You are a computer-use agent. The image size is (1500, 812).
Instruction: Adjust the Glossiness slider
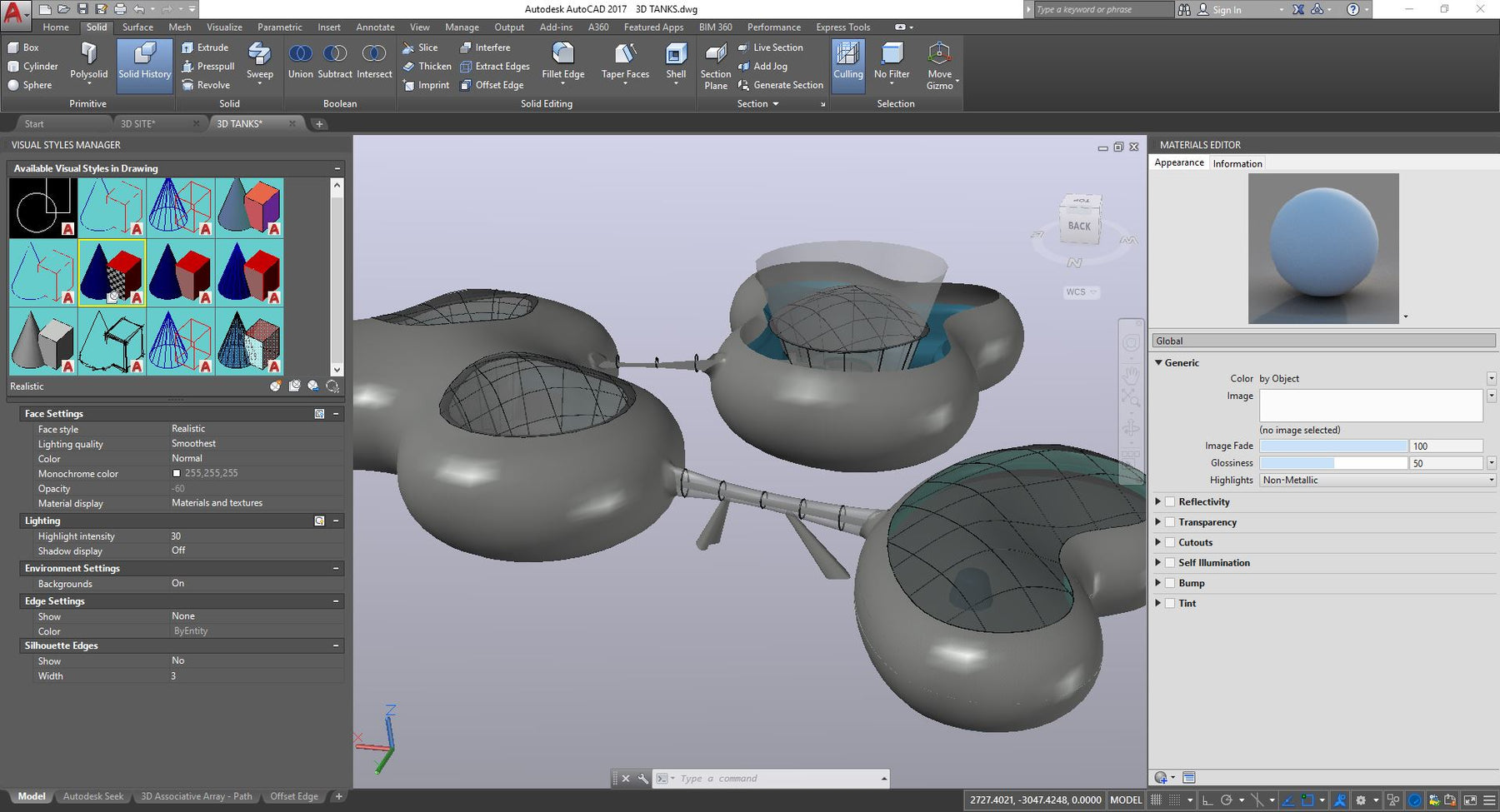click(x=1333, y=463)
